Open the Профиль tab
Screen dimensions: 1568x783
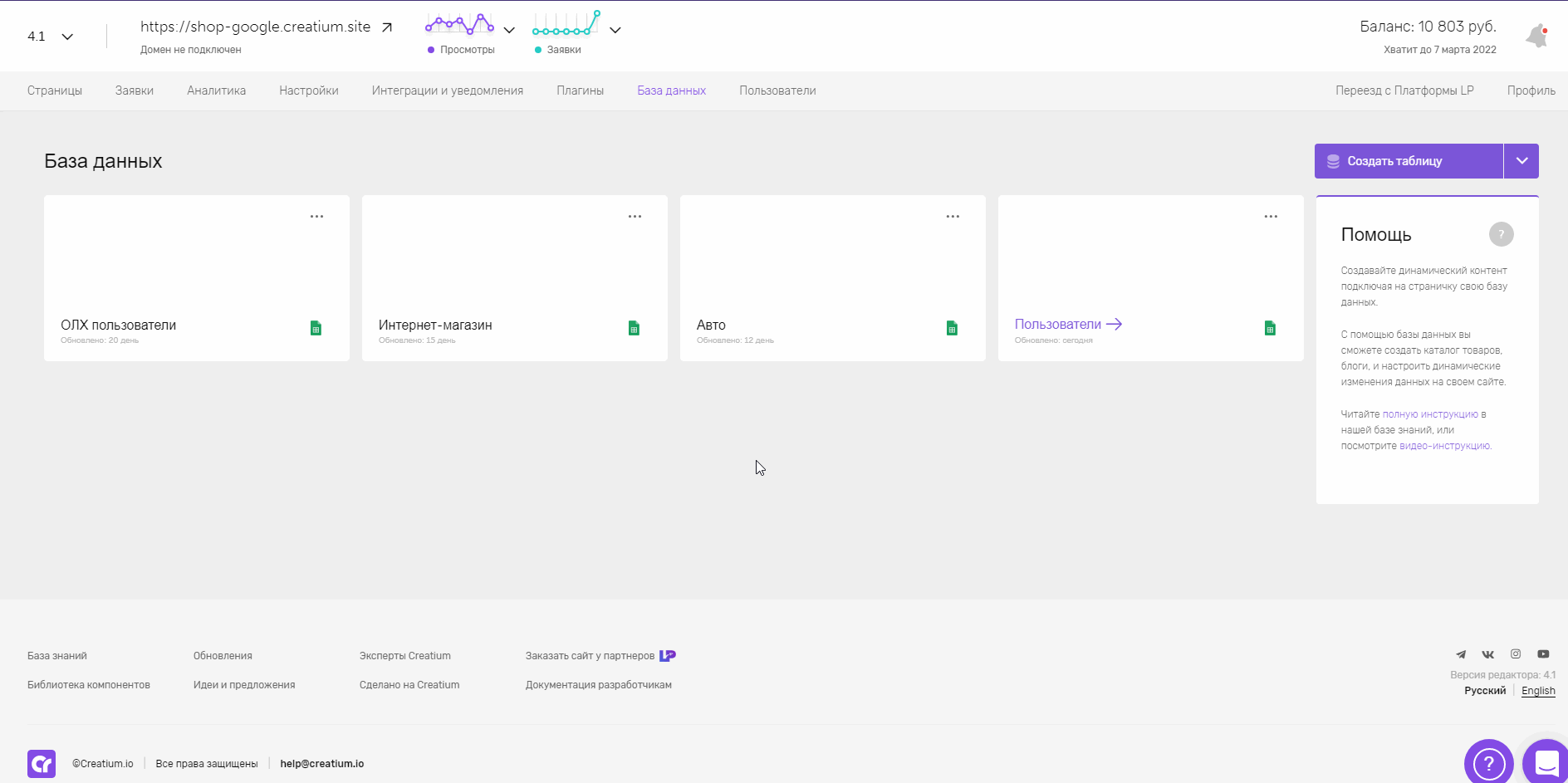pyautogui.click(x=1531, y=91)
